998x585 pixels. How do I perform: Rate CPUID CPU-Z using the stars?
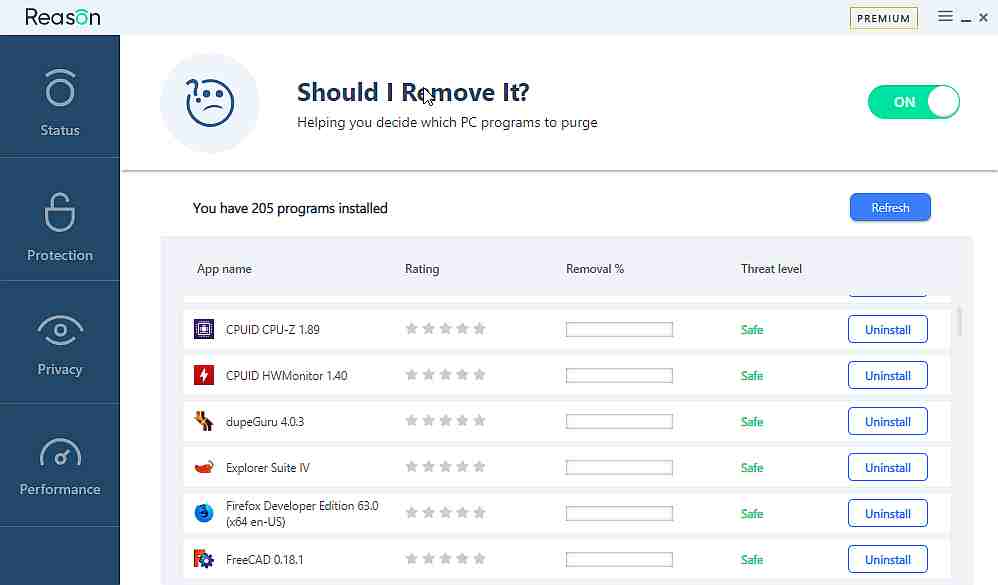coord(446,328)
